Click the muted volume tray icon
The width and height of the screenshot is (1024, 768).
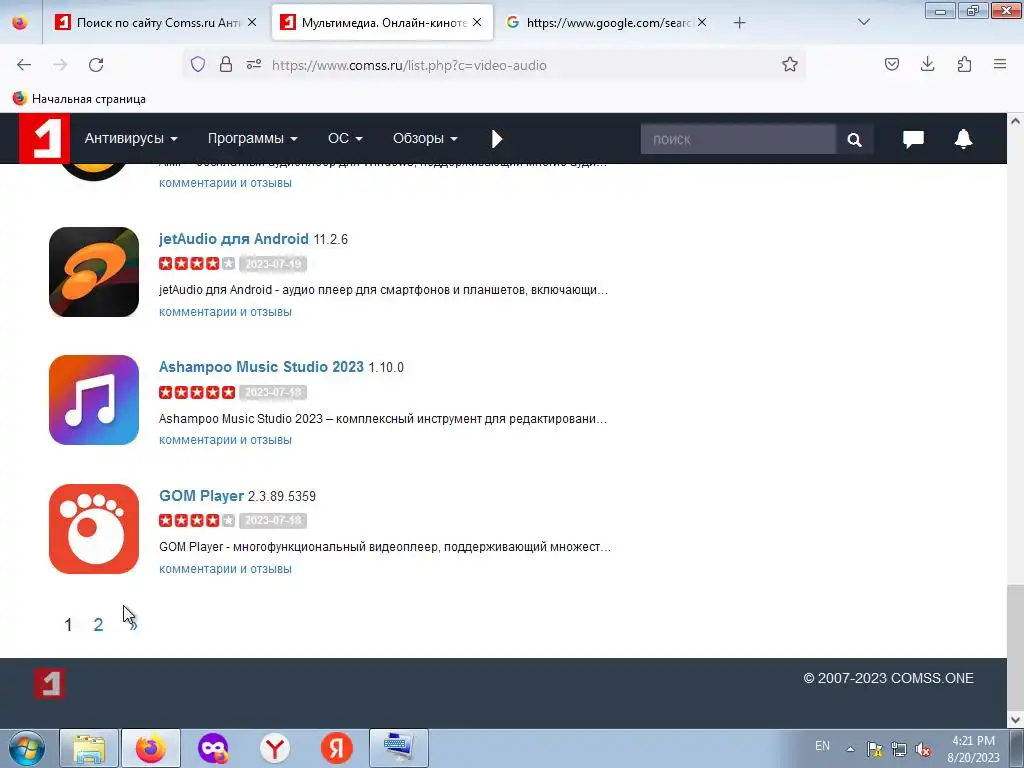tap(923, 749)
